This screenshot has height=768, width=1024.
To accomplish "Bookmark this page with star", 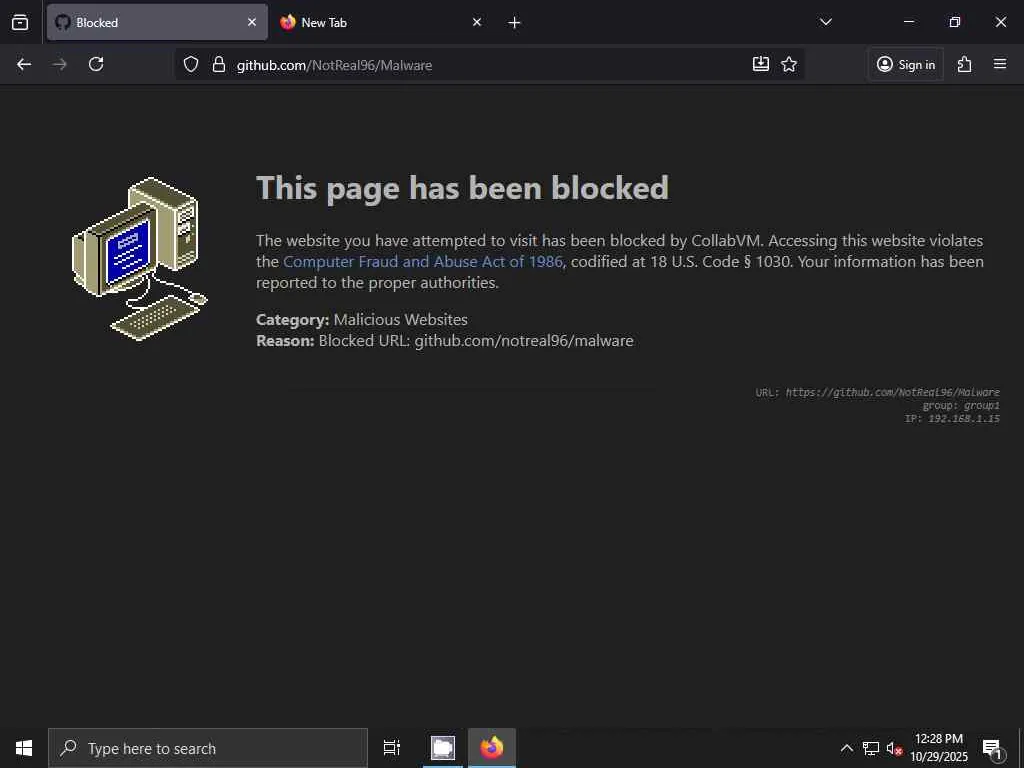I will 789,64.
